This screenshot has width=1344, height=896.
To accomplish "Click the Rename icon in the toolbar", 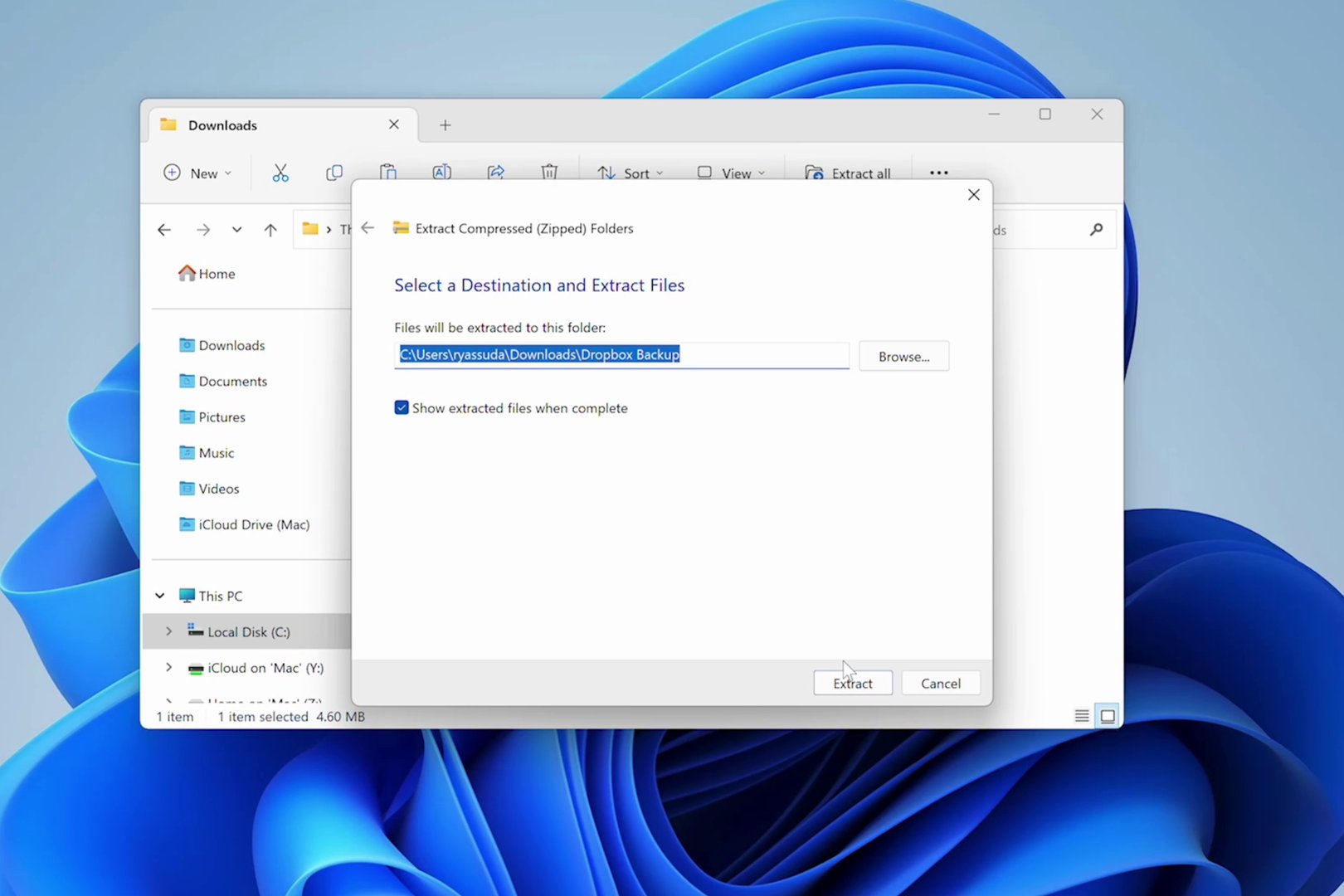I will click(441, 173).
